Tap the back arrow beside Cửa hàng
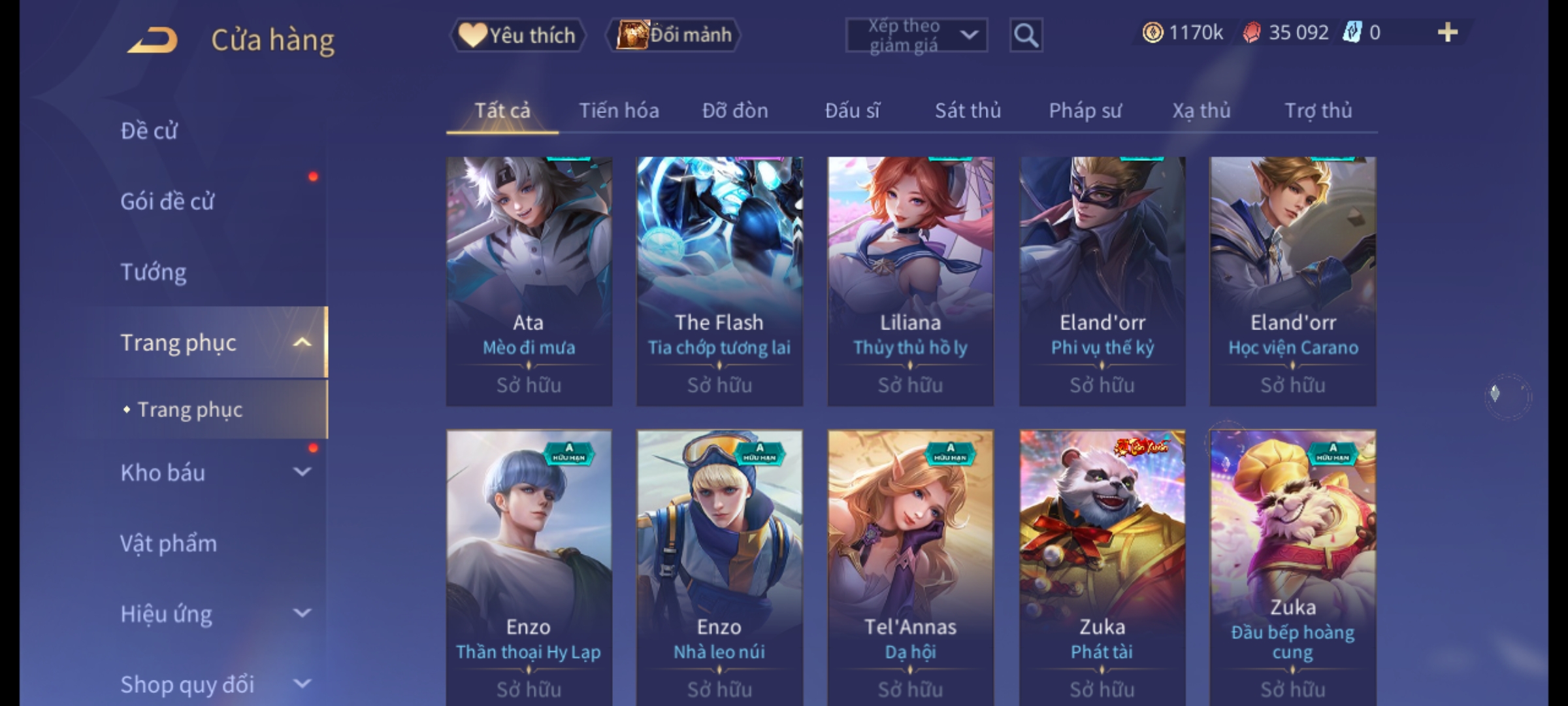The image size is (1568, 706). pyautogui.click(x=154, y=41)
